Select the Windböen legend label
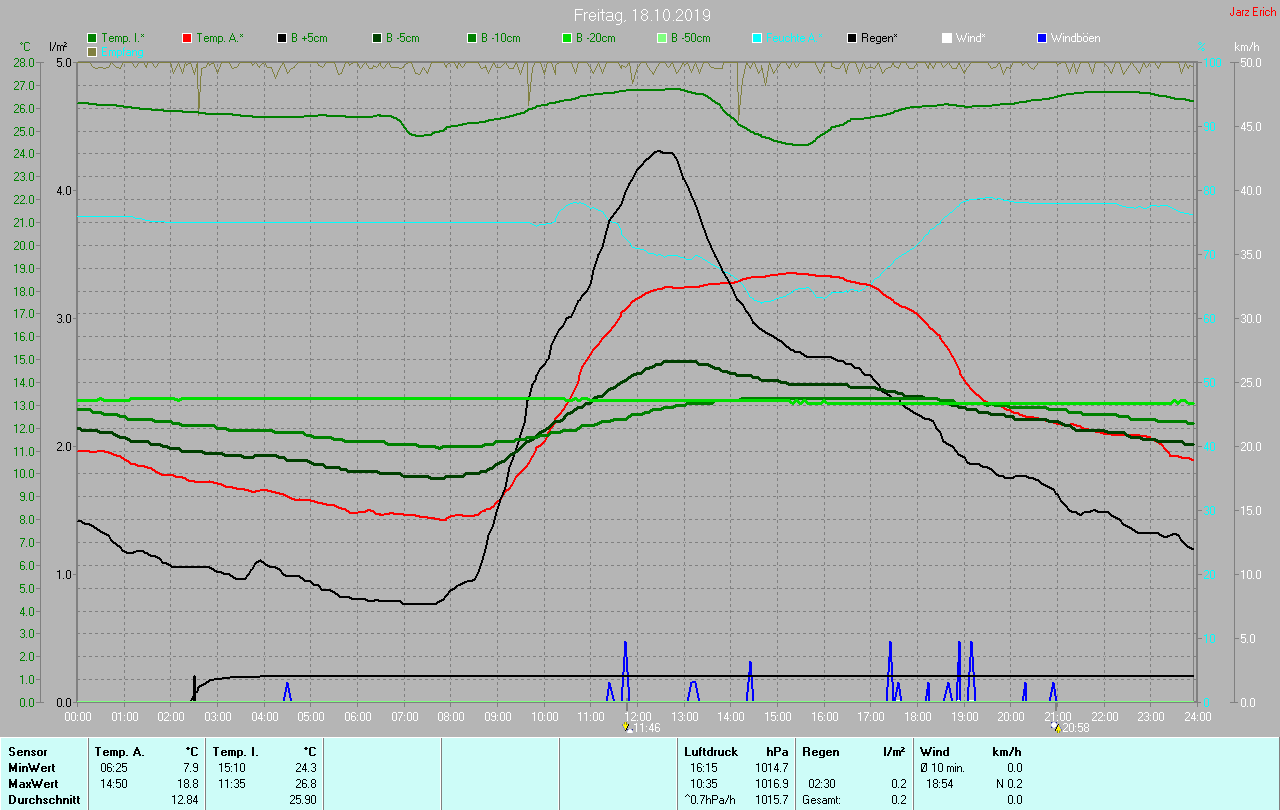1280x810 pixels. point(1075,38)
